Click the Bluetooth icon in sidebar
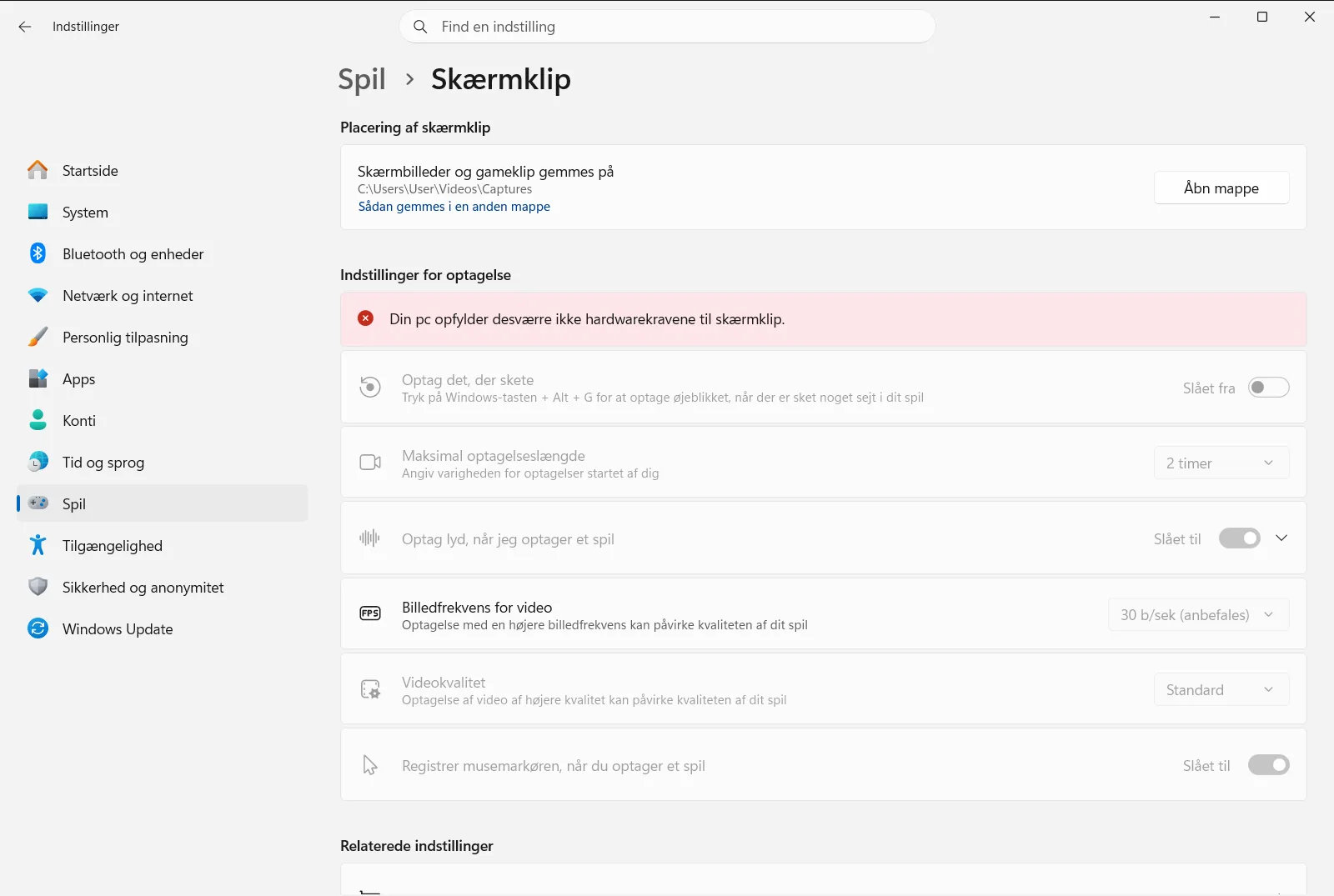Screen dimensions: 1334x896 pos(38,253)
